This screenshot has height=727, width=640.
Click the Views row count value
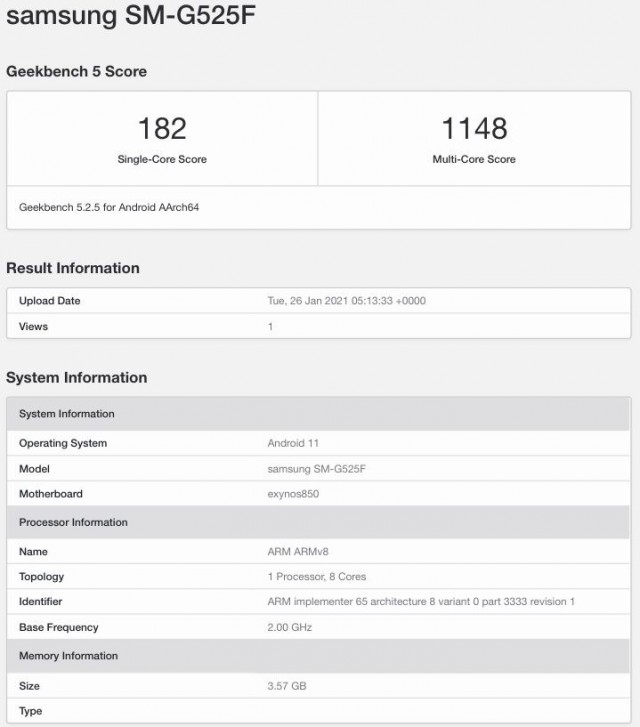click(x=270, y=327)
